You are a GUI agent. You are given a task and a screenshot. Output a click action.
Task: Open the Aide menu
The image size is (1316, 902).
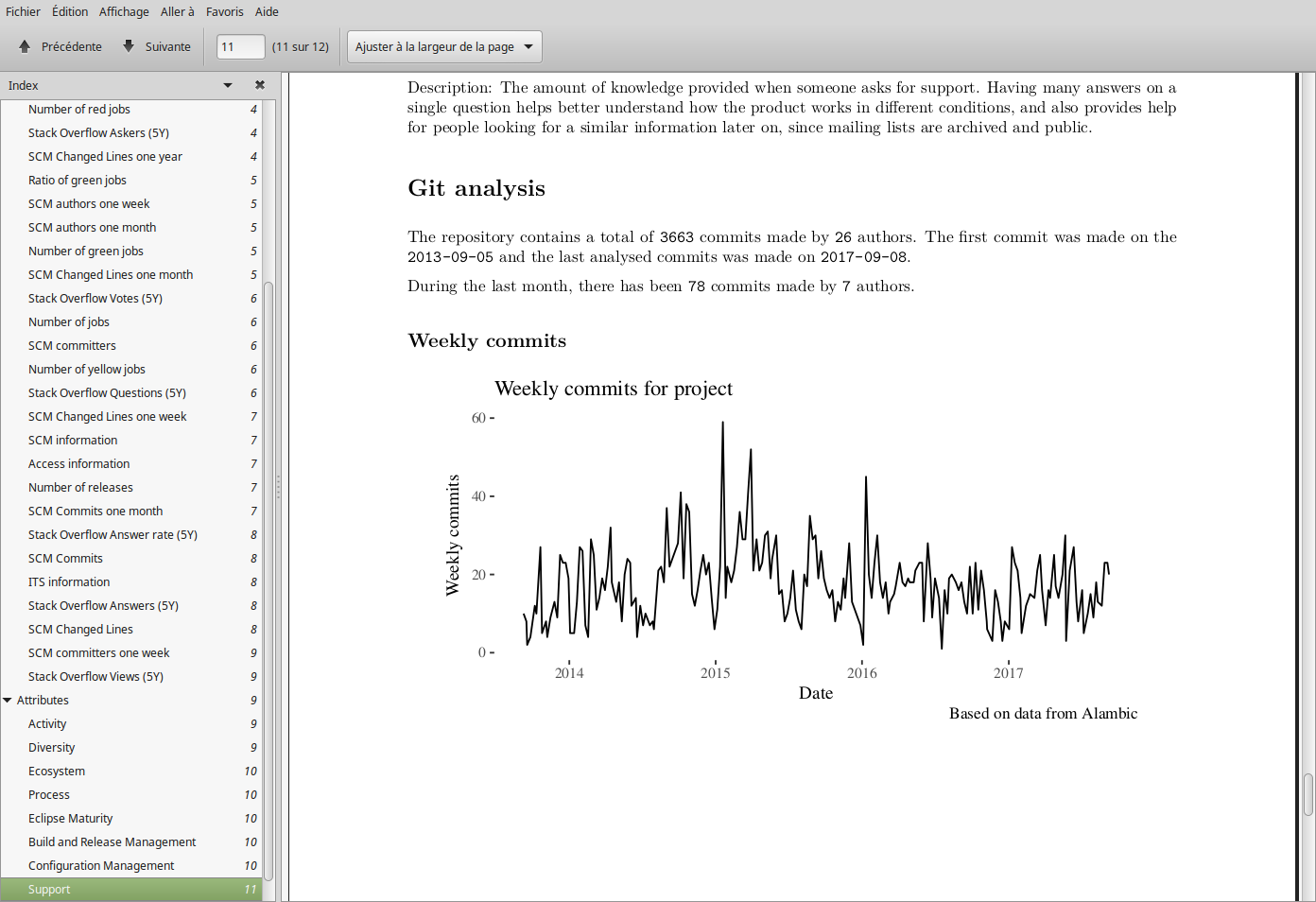(x=267, y=11)
